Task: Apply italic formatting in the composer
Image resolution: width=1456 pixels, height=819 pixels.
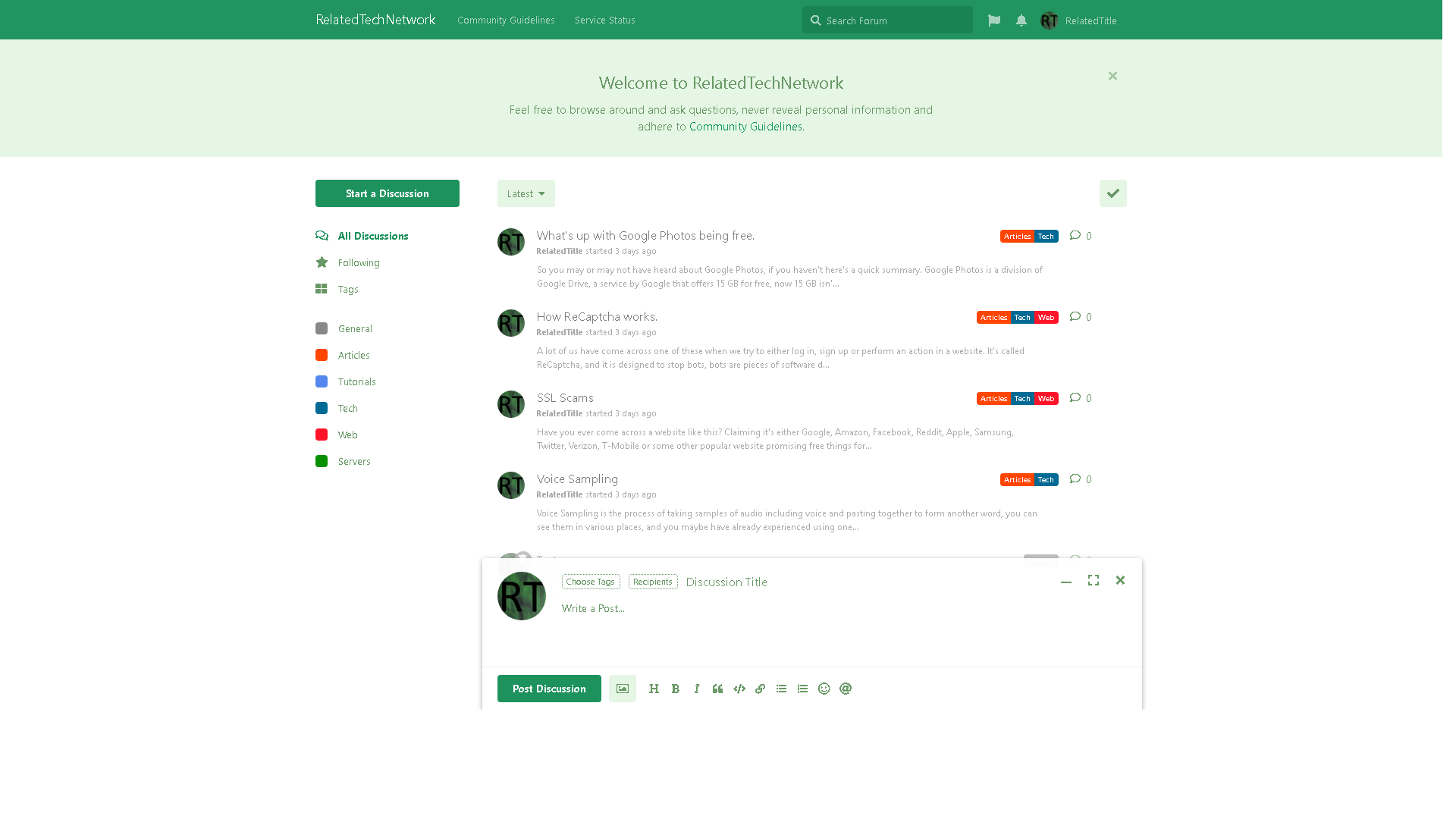Action: coord(696,689)
